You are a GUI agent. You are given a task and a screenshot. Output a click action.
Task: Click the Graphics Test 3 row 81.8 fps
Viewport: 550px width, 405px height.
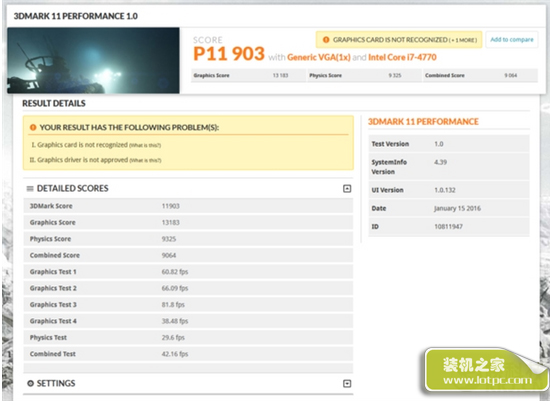click(x=188, y=305)
